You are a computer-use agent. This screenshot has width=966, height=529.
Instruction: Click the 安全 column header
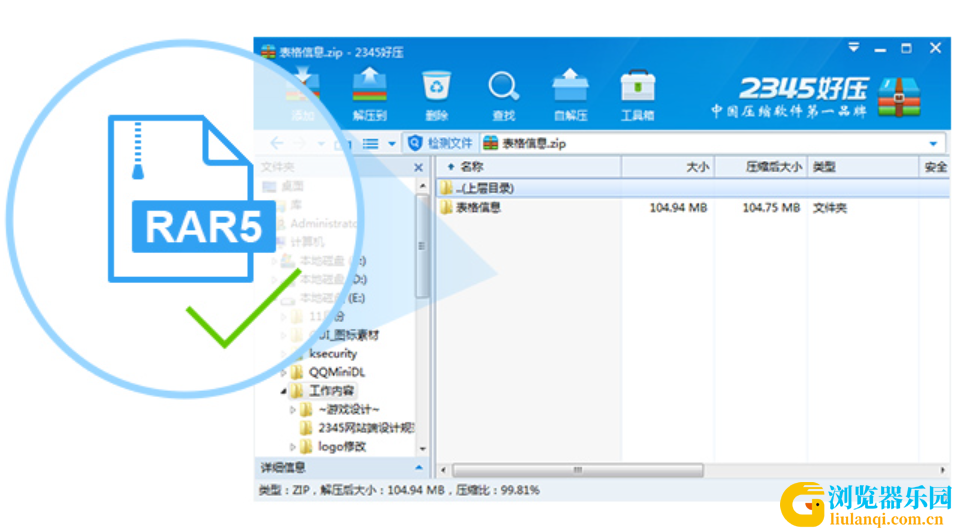click(x=935, y=167)
